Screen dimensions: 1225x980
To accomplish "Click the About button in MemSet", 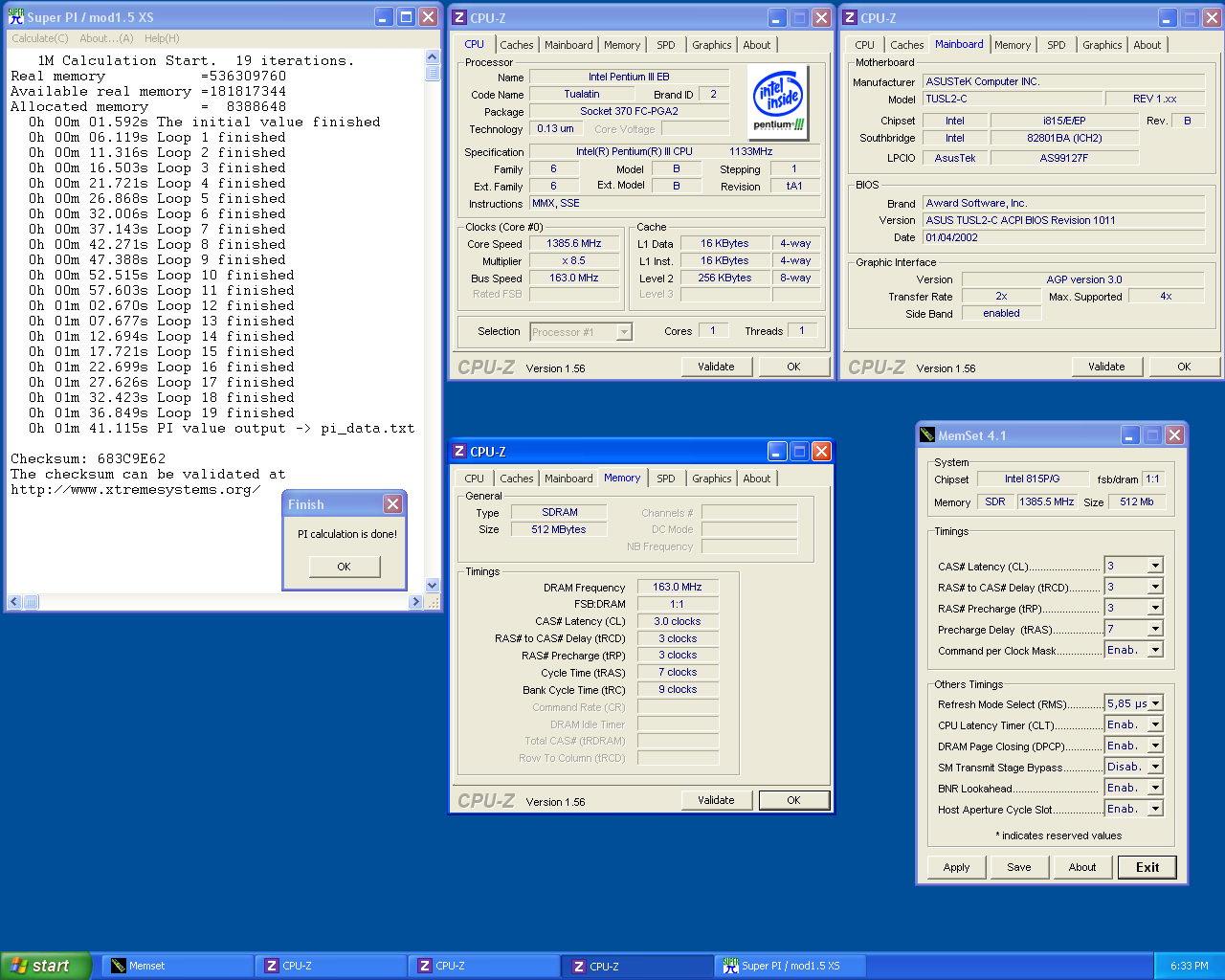I will point(1082,867).
